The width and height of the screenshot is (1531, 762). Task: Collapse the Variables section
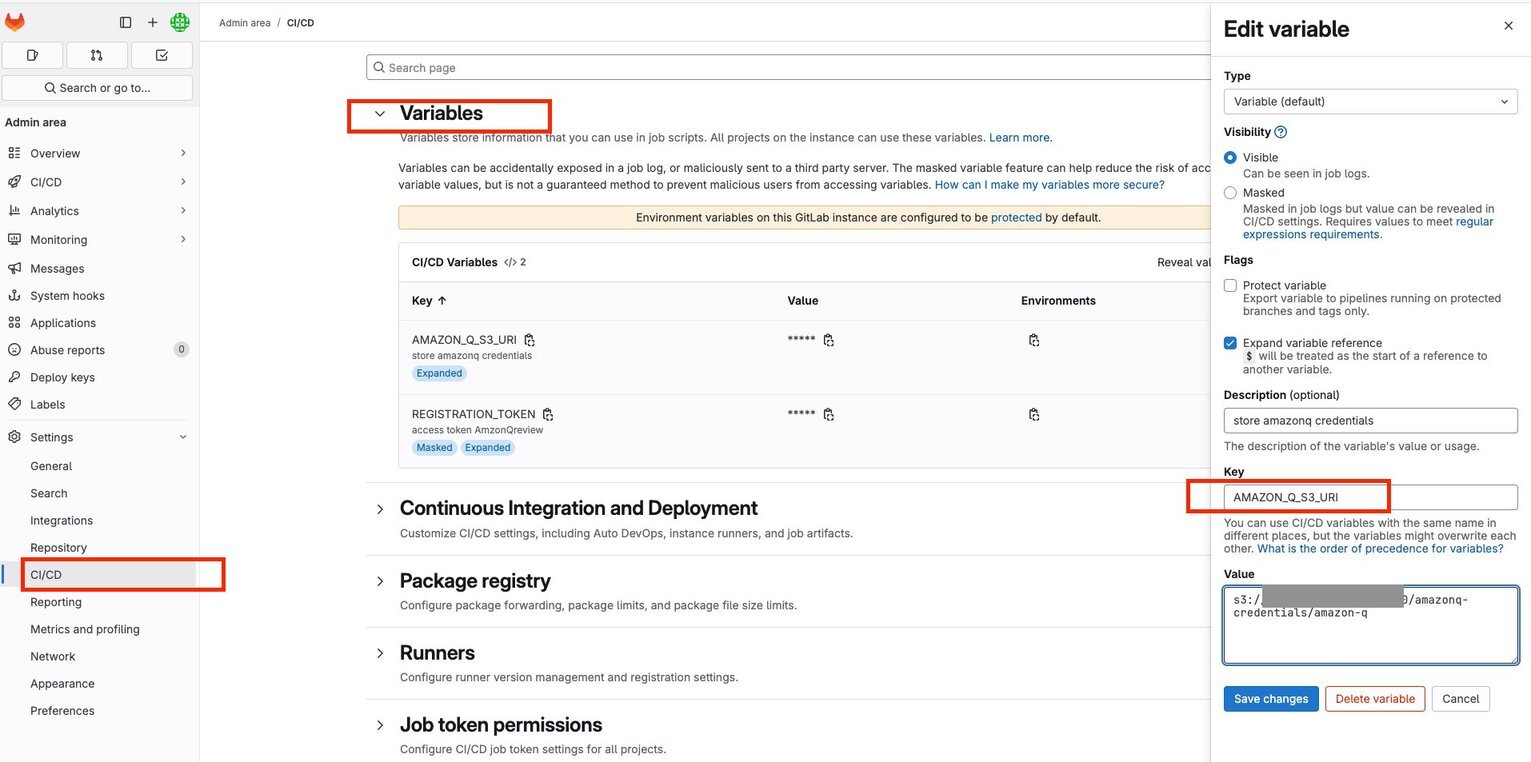[380, 114]
